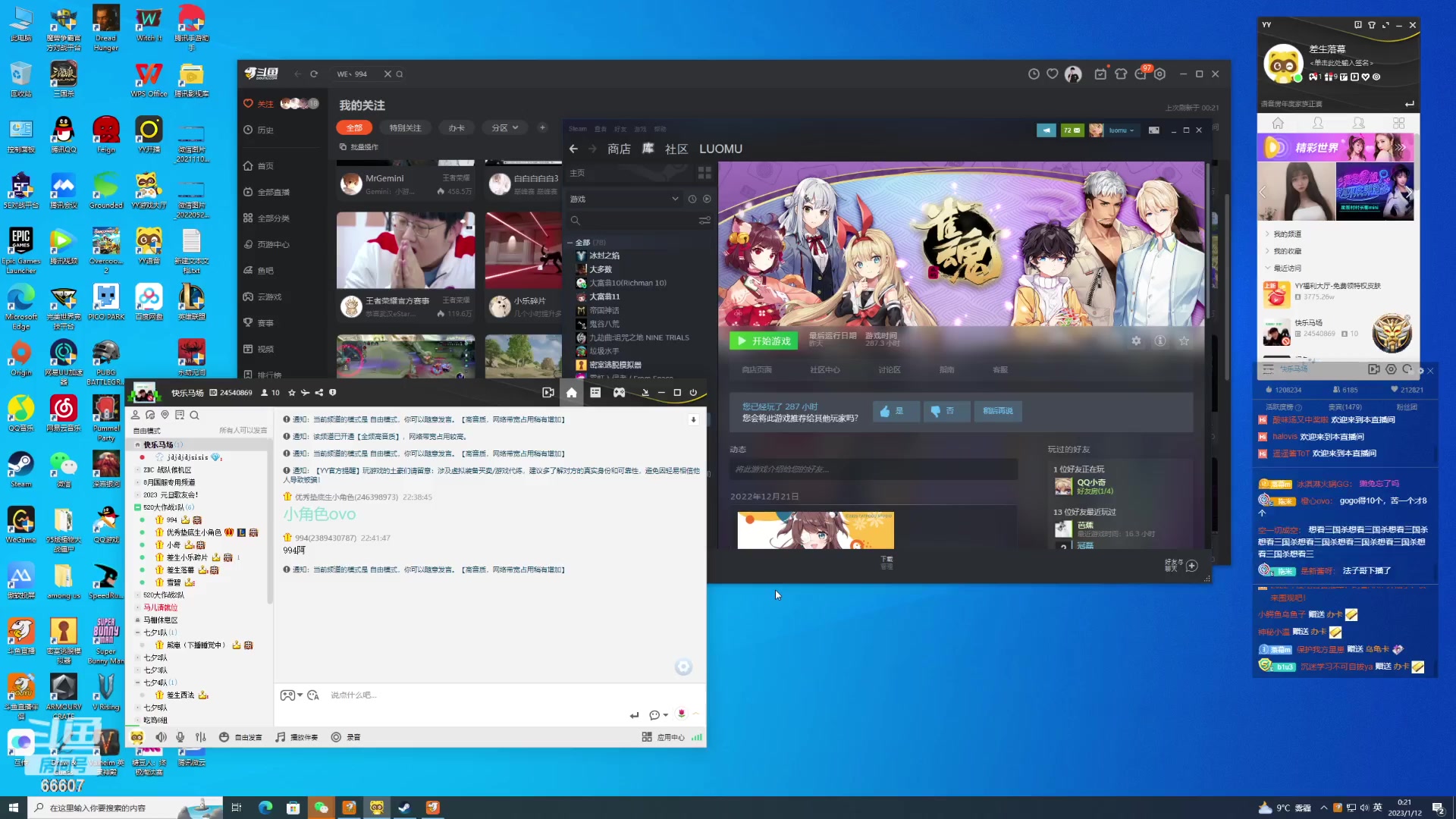The width and height of the screenshot is (1456, 819).
Task: Select 全部 filter tab in Douyu
Action: pos(354,128)
